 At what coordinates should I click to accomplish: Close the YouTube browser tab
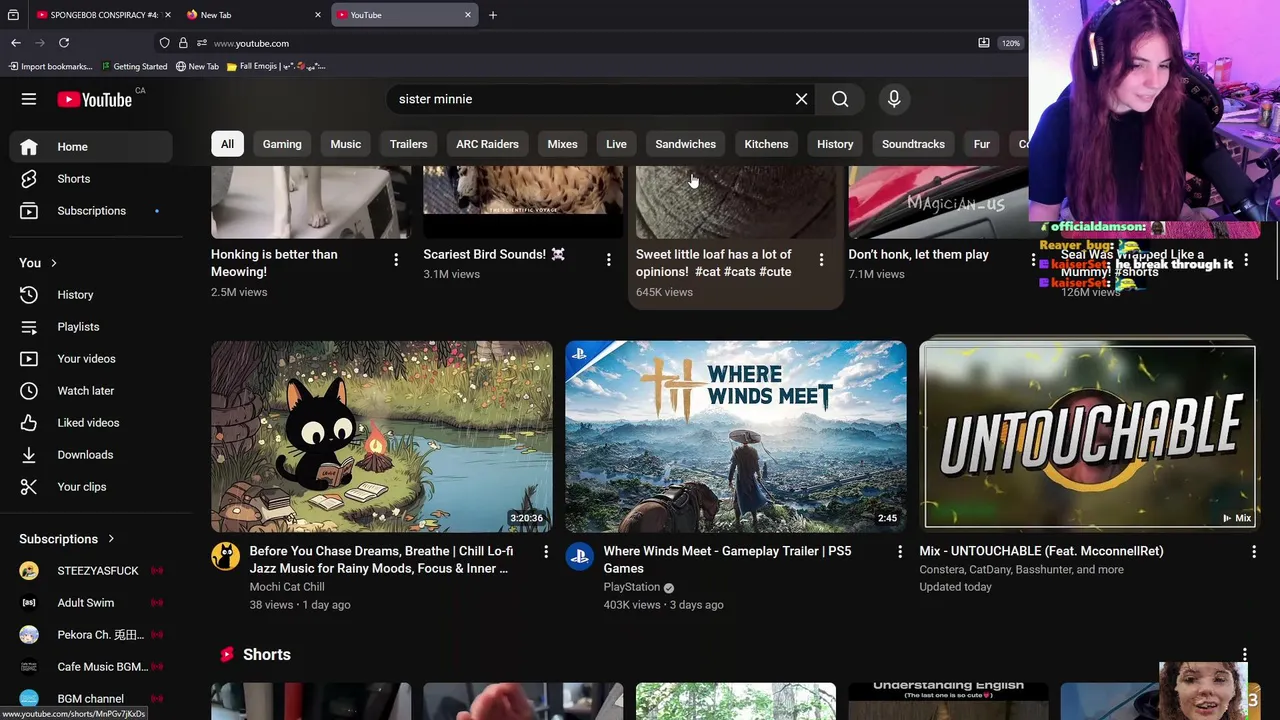467,15
